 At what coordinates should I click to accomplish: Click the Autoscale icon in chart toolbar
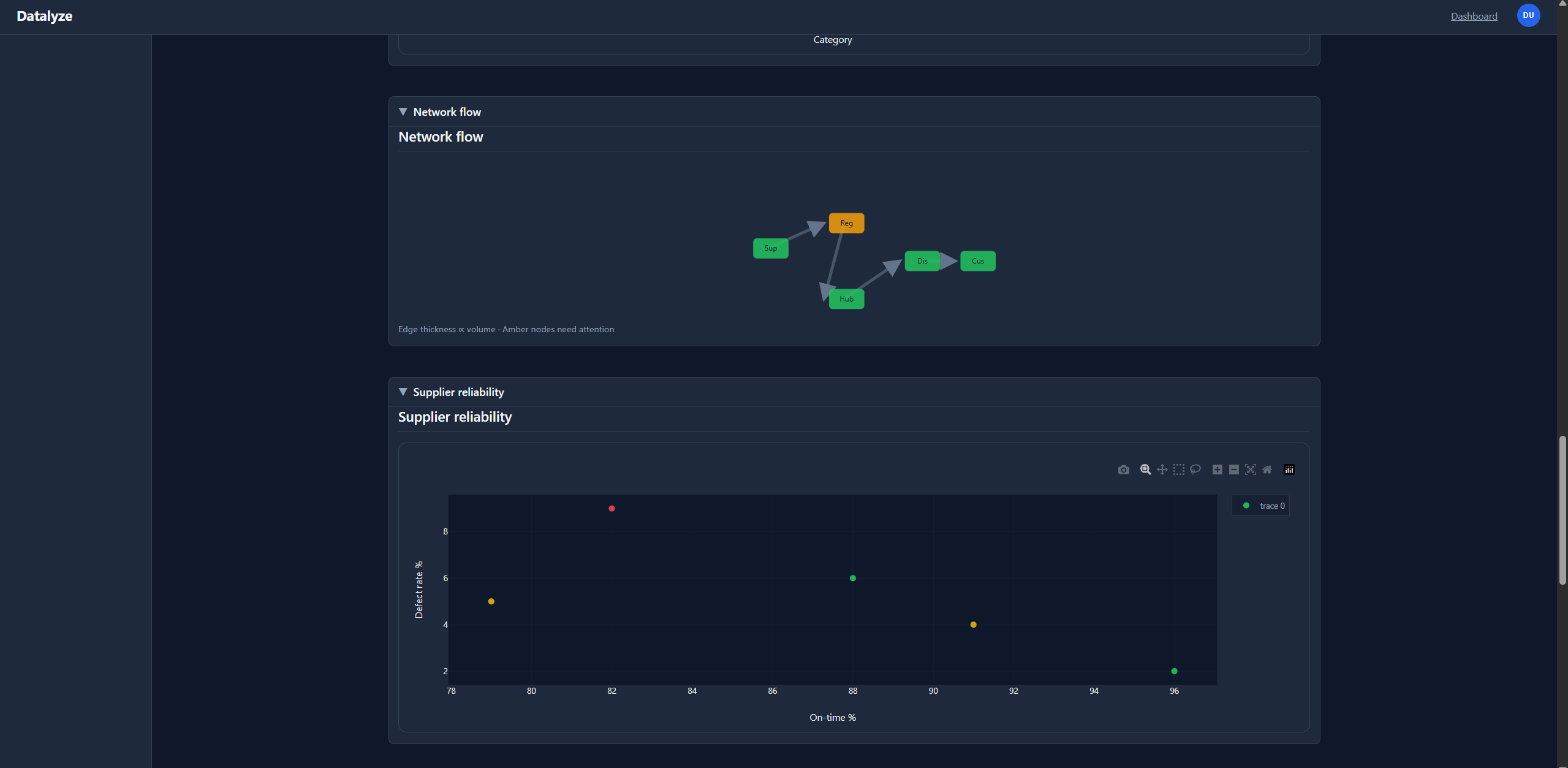(x=1250, y=470)
